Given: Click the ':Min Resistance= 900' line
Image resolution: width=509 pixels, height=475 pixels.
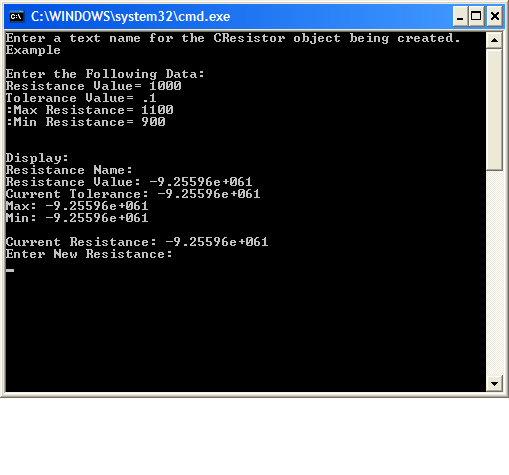Looking at the screenshot, I should tap(86, 122).
